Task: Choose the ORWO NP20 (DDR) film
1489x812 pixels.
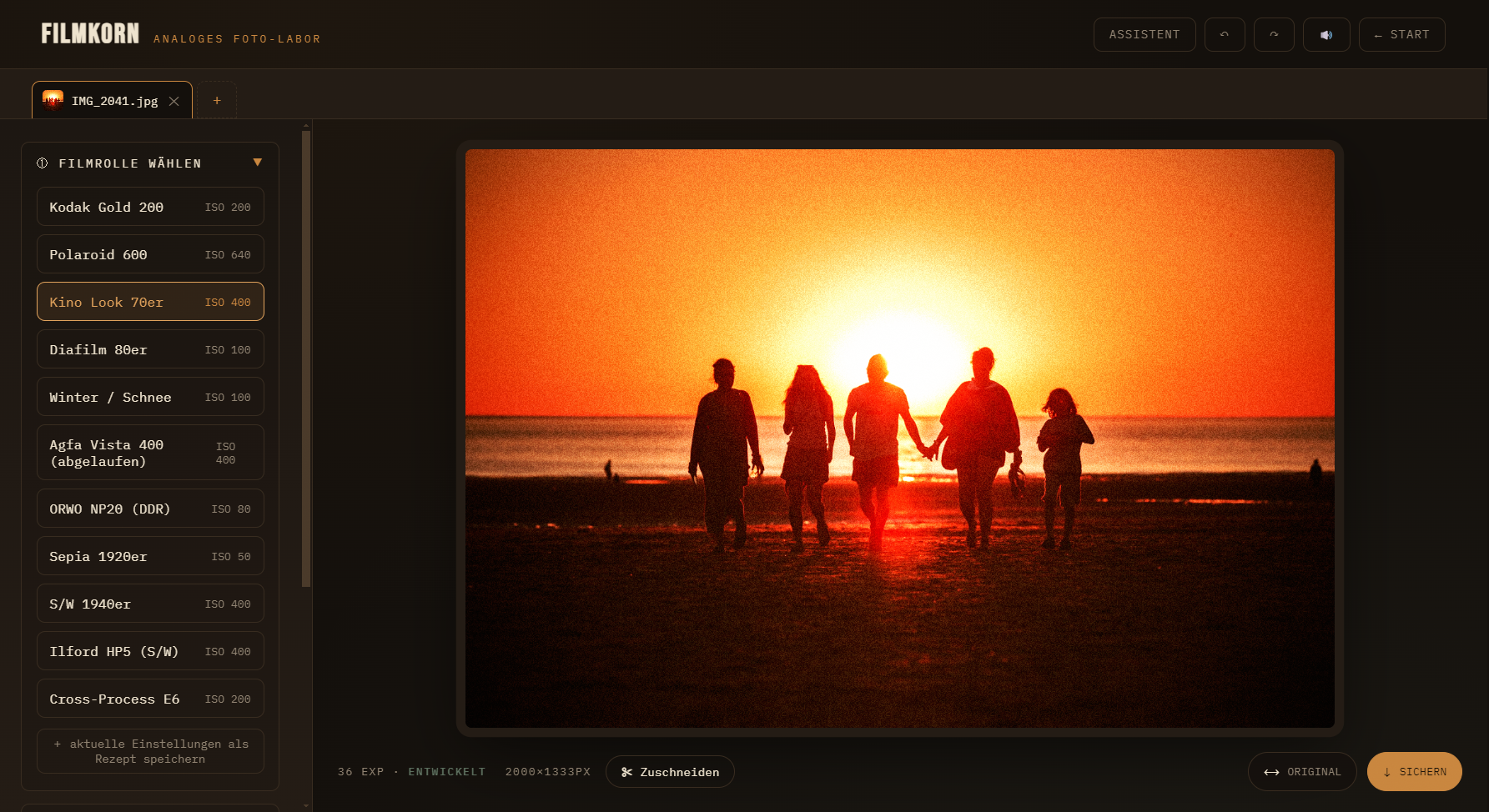Action: point(150,509)
